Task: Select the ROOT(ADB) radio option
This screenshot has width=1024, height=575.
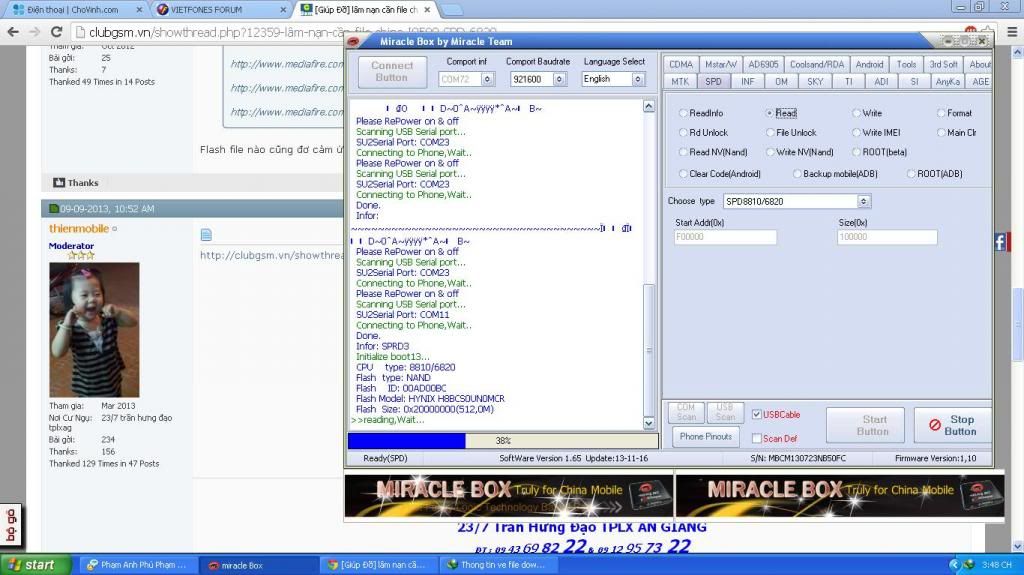Action: tap(911, 174)
